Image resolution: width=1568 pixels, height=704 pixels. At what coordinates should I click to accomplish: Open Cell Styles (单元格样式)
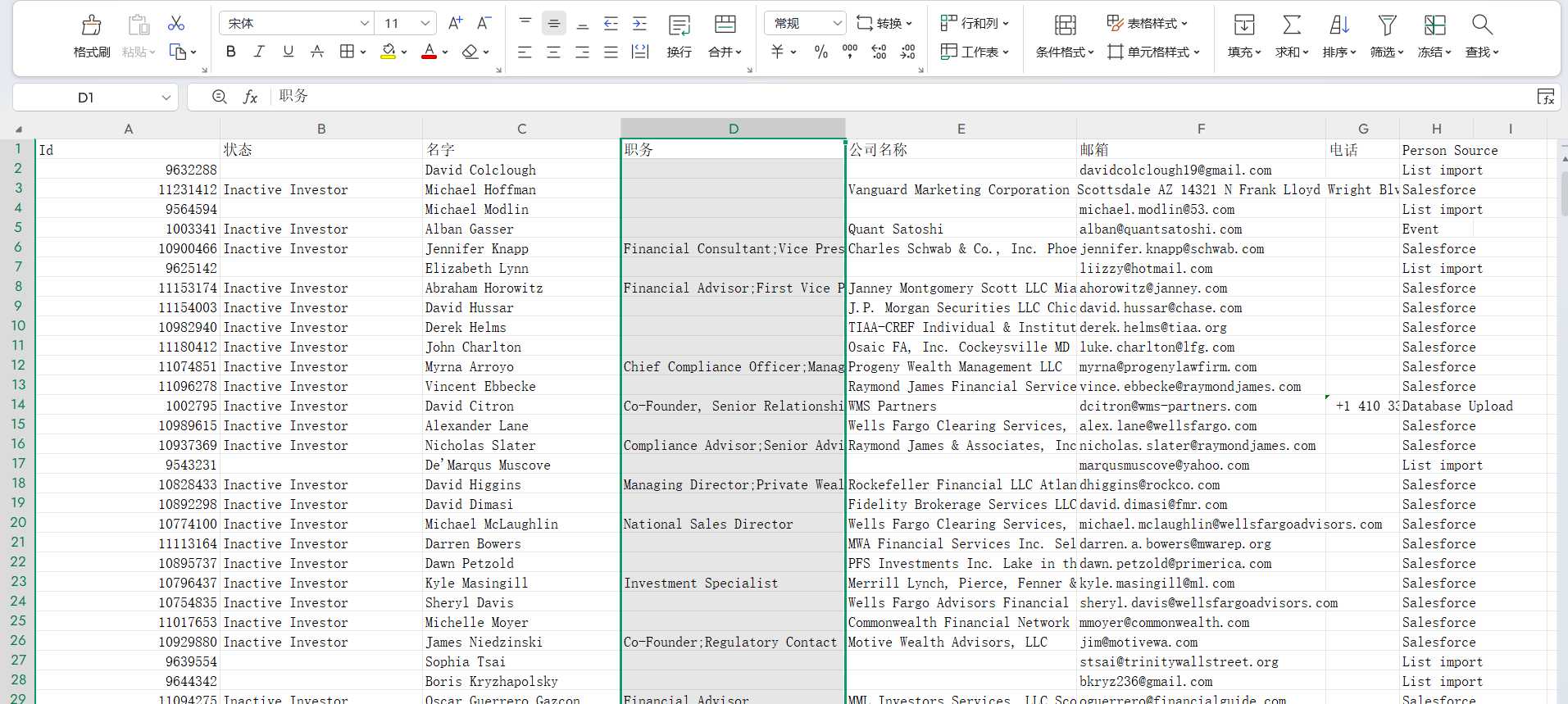pyautogui.click(x=1153, y=52)
